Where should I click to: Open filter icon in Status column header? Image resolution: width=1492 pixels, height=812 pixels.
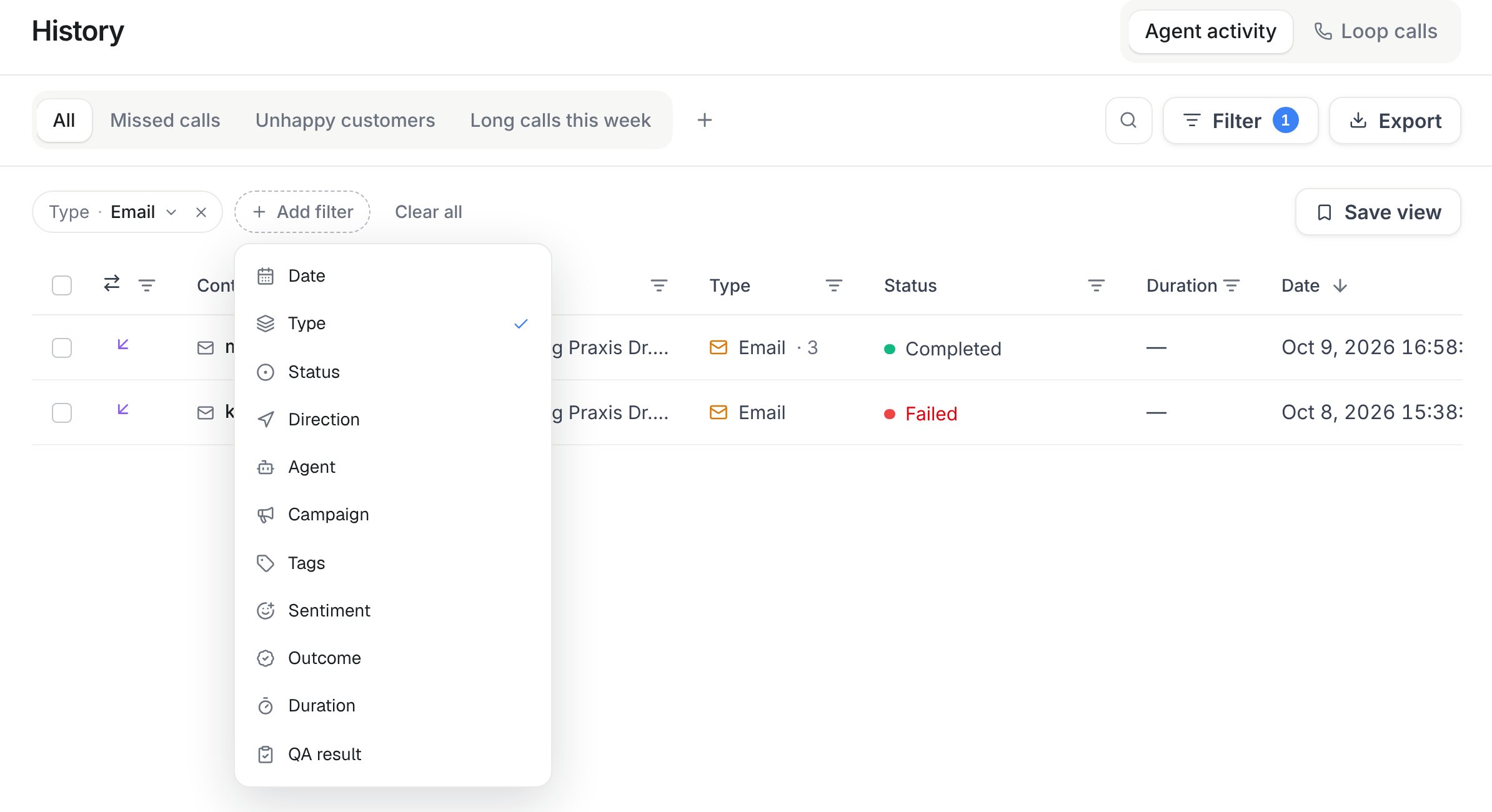pyautogui.click(x=1097, y=285)
